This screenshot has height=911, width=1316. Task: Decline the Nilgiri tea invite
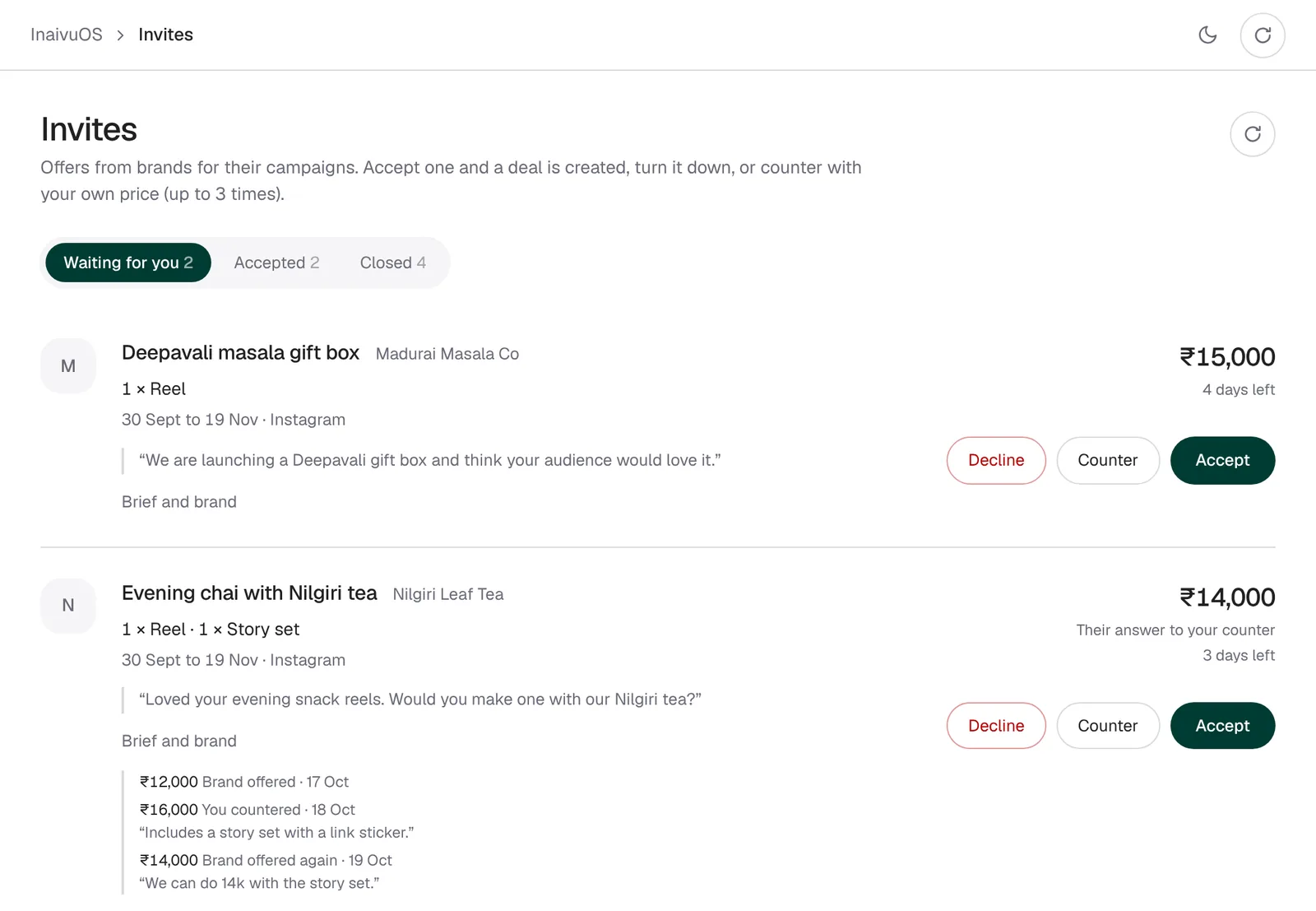point(996,726)
